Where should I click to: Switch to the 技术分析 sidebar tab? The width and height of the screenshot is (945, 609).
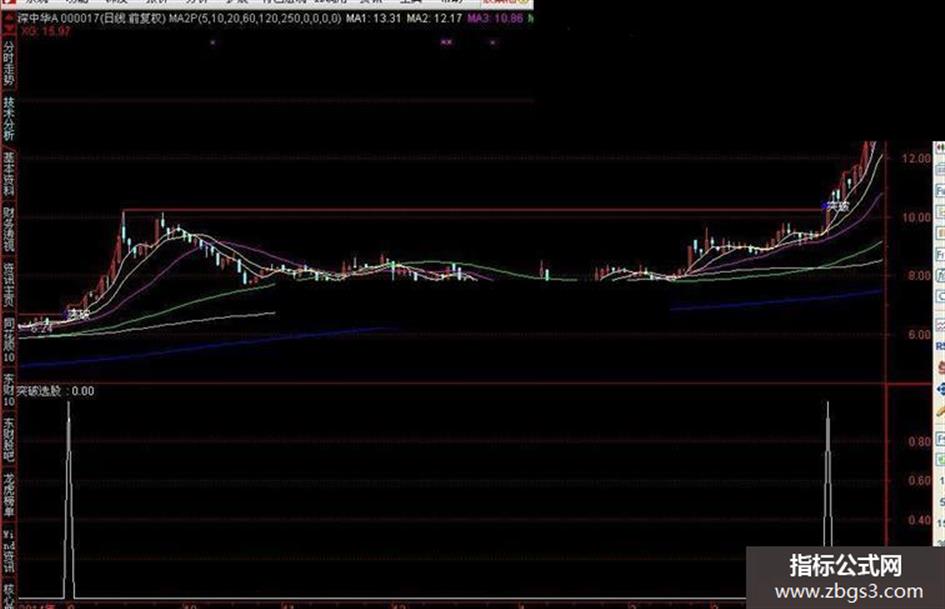click(8, 118)
